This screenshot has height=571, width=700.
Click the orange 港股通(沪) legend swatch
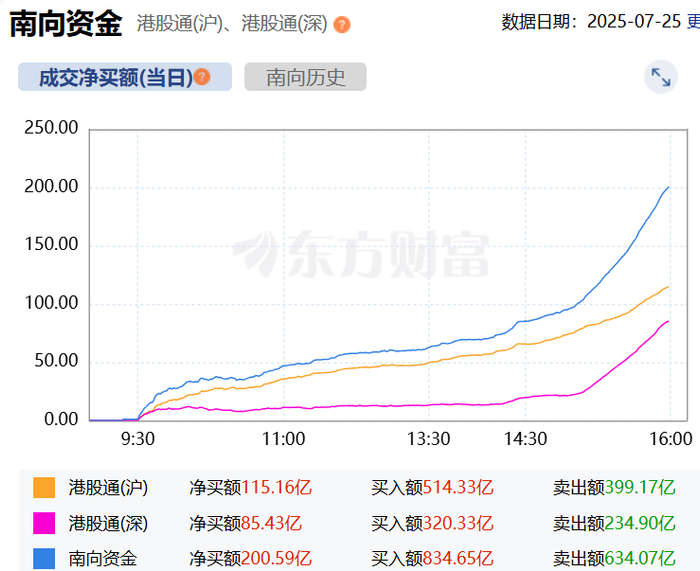pyautogui.click(x=44, y=488)
